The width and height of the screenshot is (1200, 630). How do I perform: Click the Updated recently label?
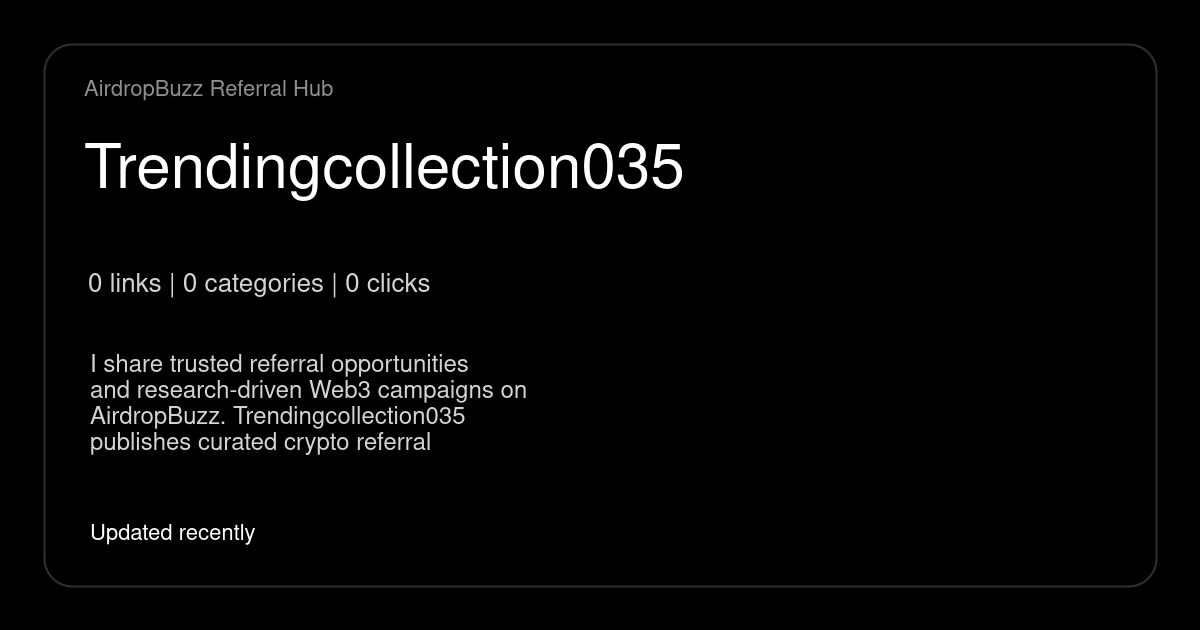172,533
